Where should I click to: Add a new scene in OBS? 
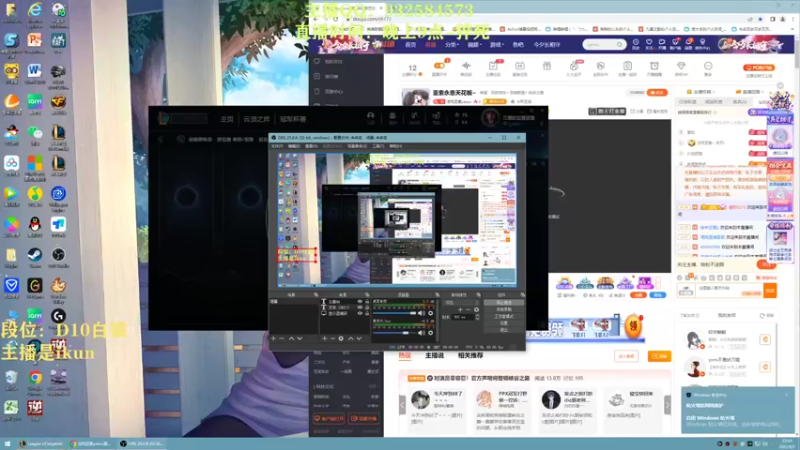[x=273, y=338]
